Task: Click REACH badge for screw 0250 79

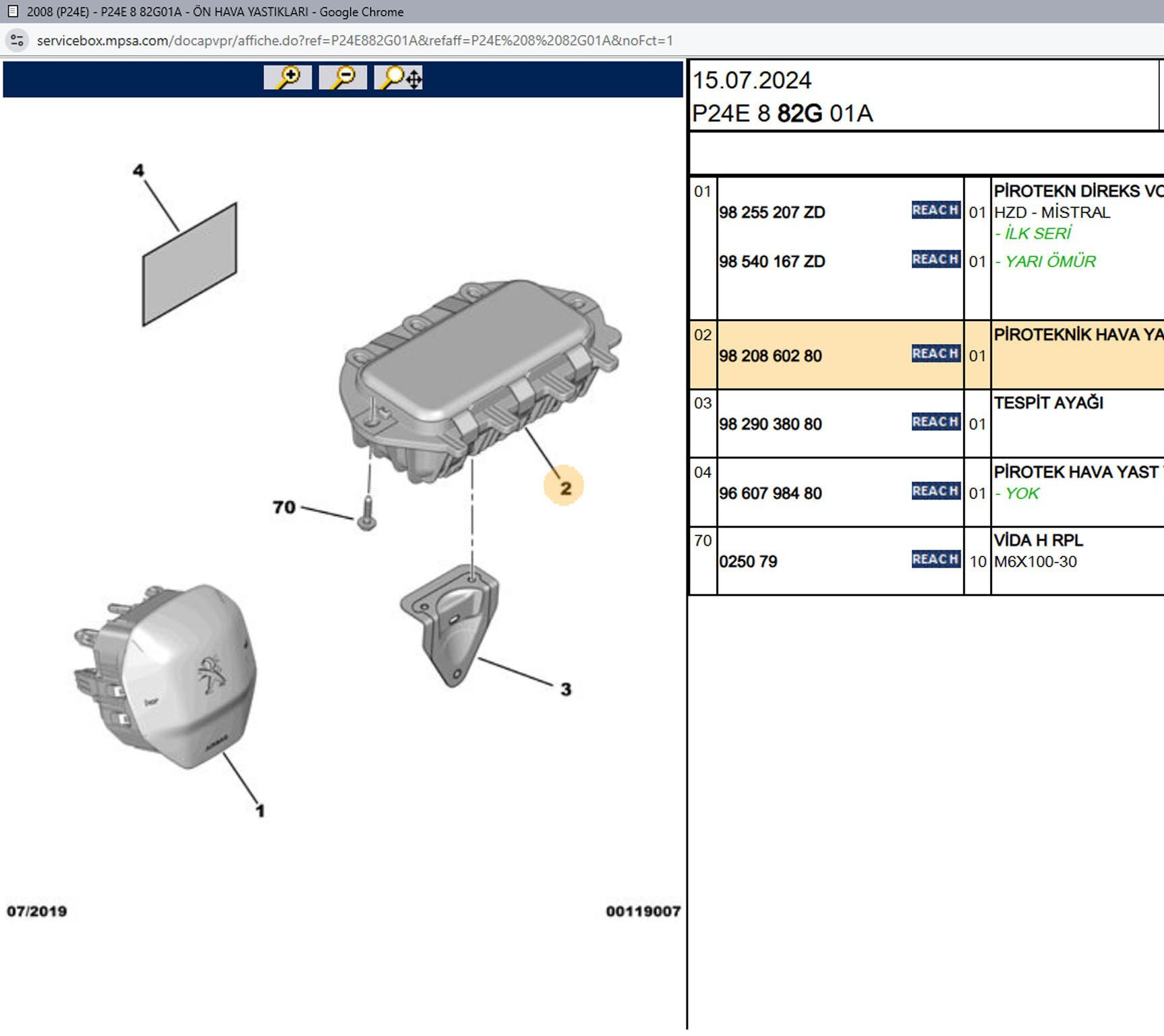Action: point(935,559)
